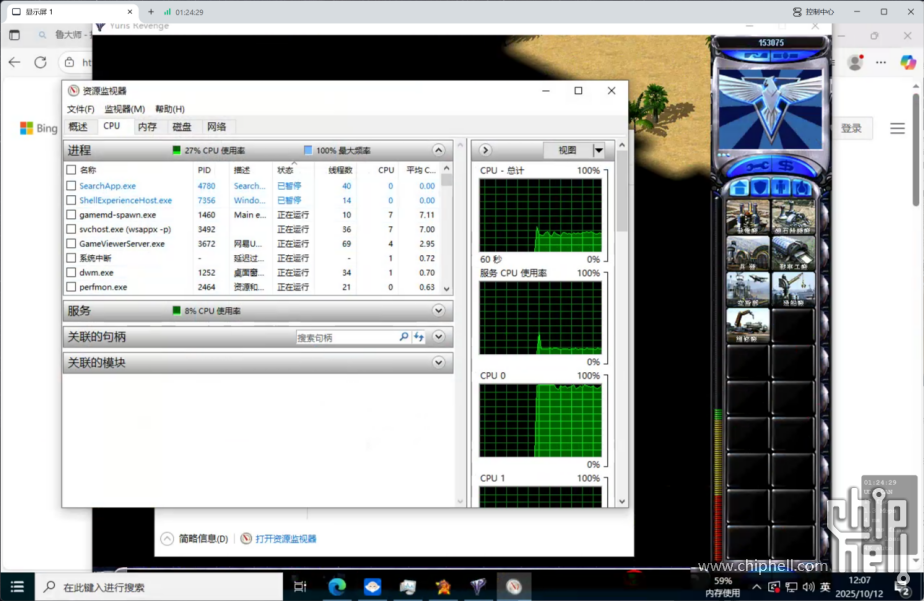Viewport: 924px width, 601px height.
Task: Open the 视图 dropdown arrow
Action: [599, 150]
